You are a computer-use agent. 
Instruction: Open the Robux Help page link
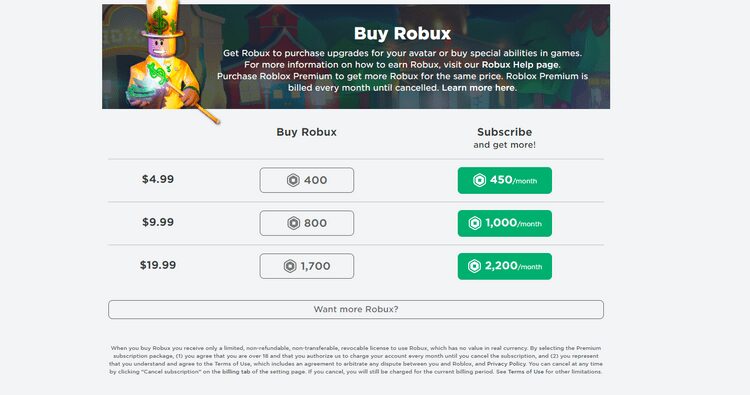520,65
